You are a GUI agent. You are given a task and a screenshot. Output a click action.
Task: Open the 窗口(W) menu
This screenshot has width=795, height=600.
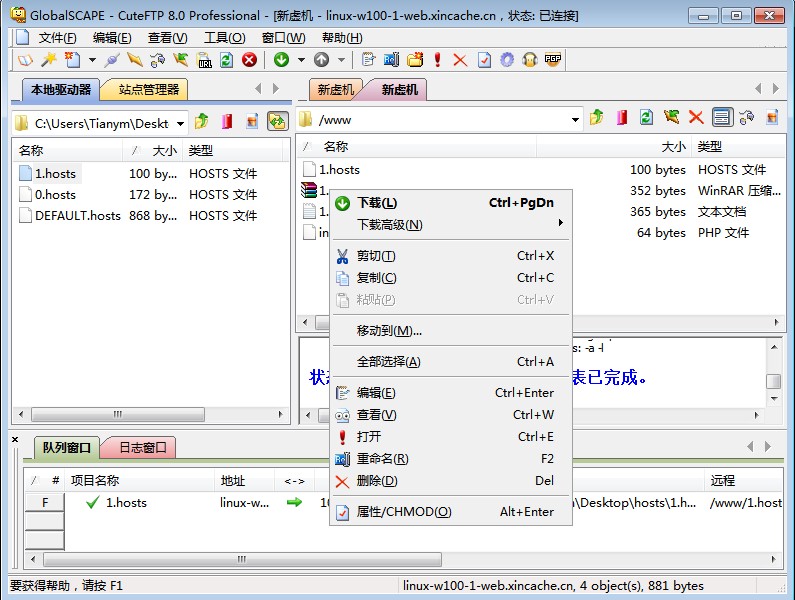pos(283,38)
